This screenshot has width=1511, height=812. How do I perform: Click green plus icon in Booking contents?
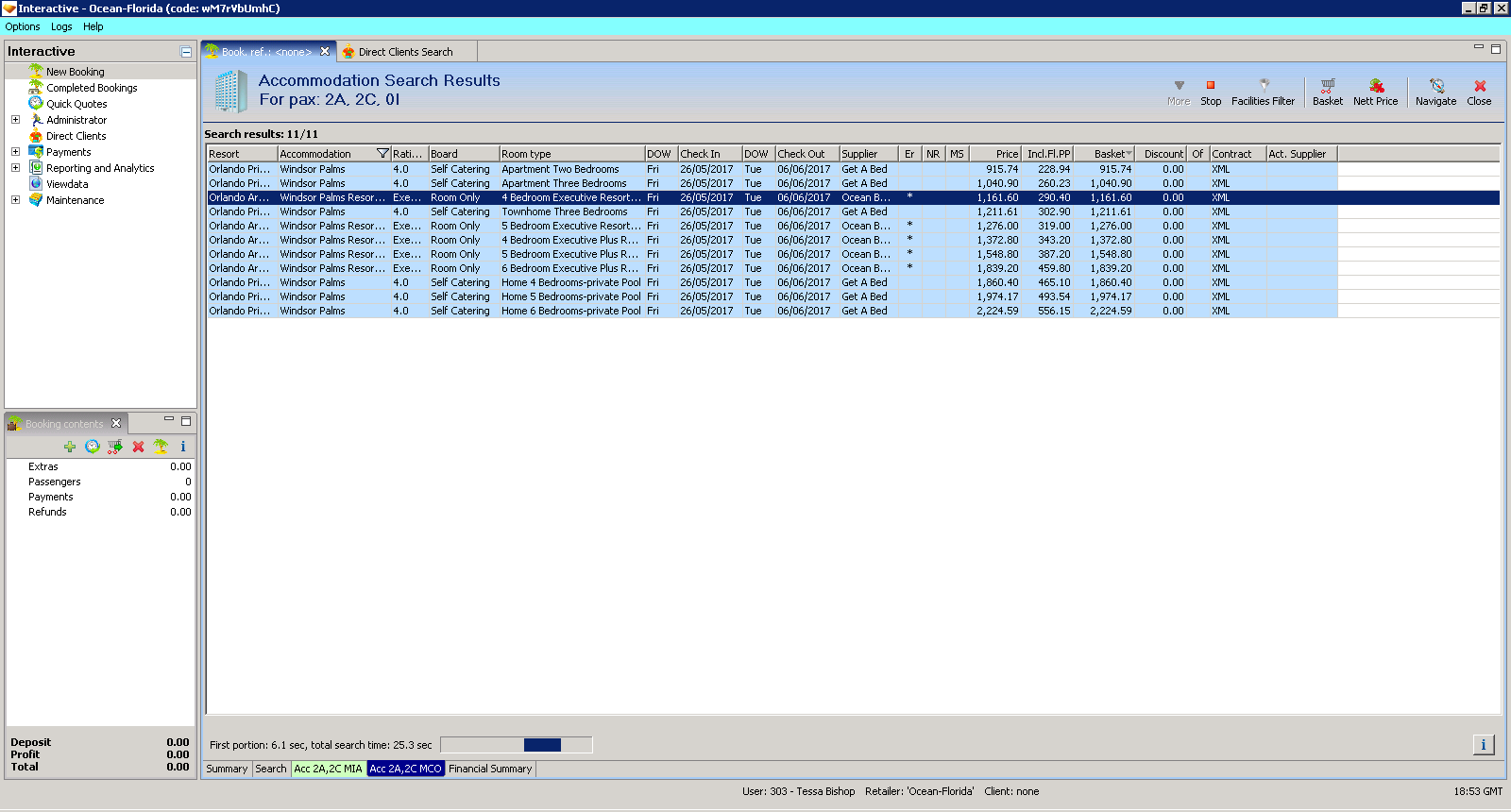click(70, 447)
